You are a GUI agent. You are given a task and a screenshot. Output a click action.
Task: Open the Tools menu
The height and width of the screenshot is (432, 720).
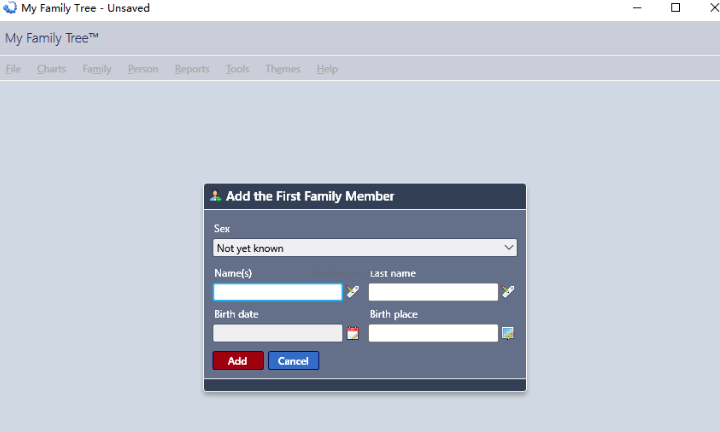(x=237, y=69)
